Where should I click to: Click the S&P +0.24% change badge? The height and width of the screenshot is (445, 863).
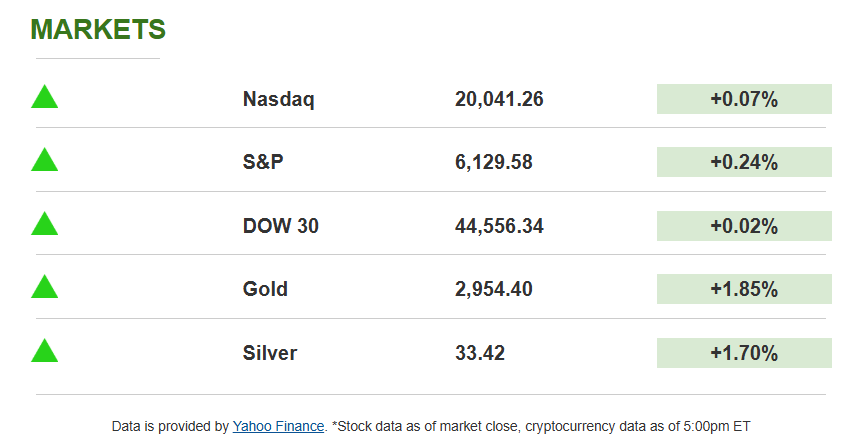point(744,162)
